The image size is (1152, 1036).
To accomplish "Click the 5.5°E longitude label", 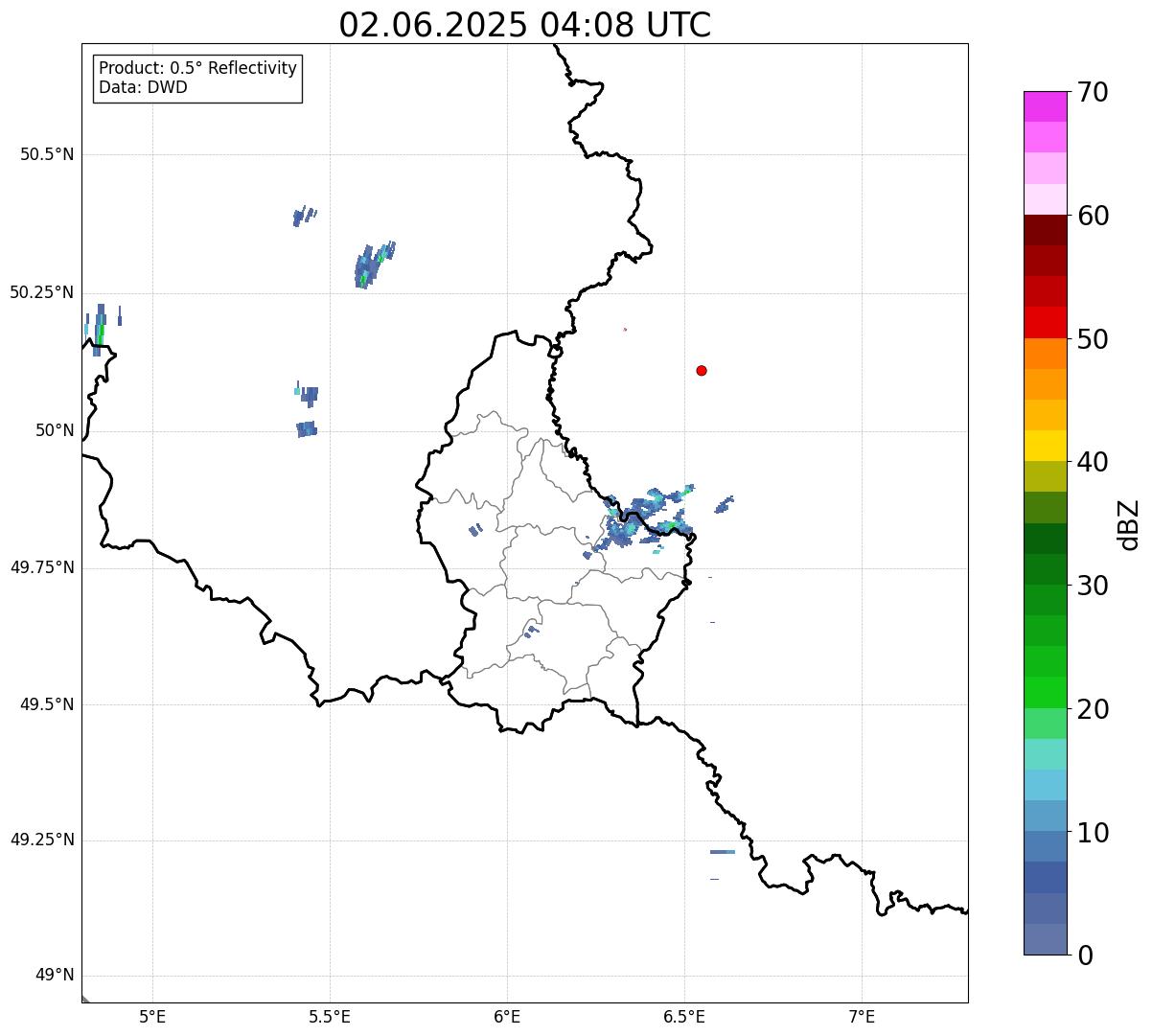I will [331, 1017].
